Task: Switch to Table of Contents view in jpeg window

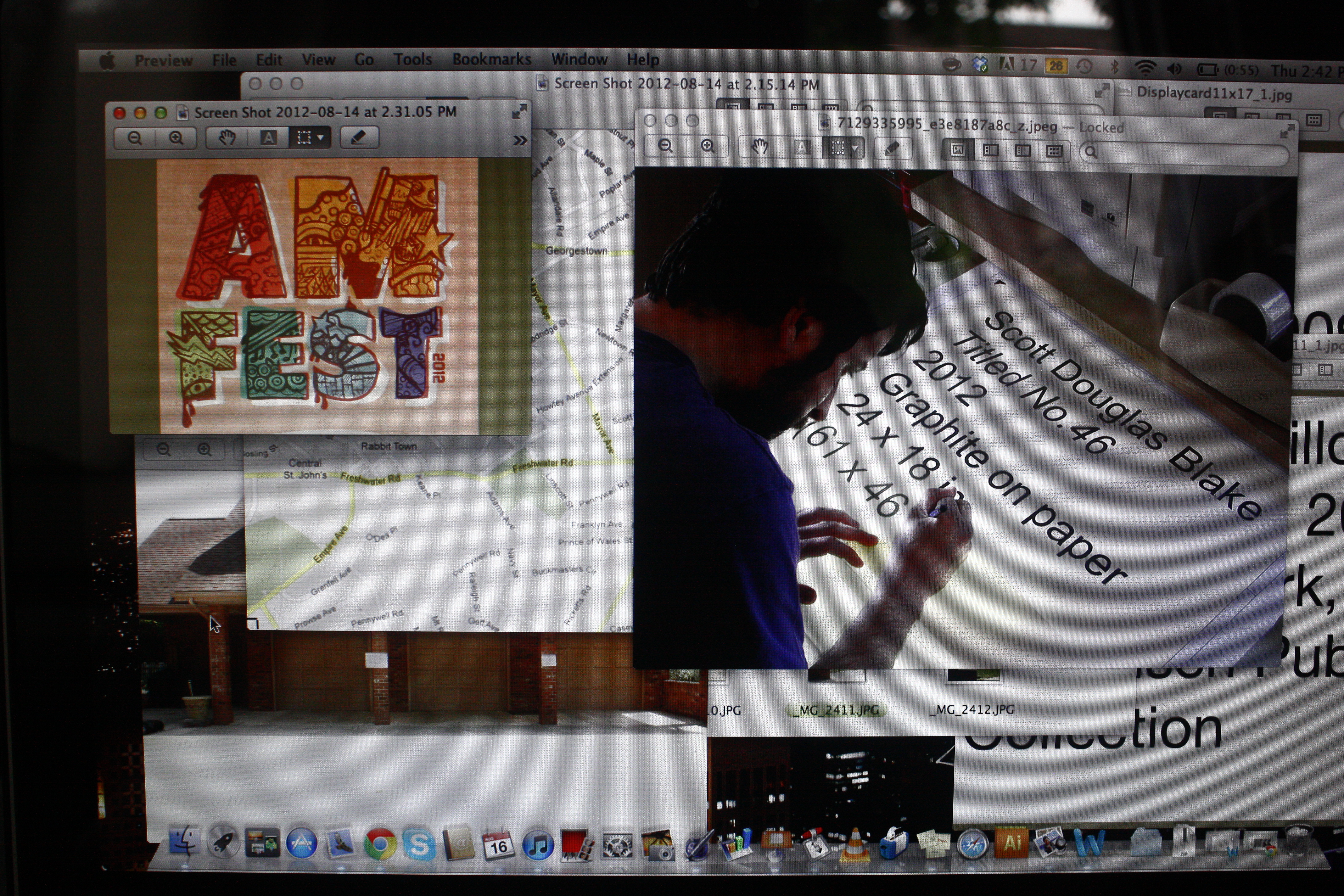Action: [1022, 151]
